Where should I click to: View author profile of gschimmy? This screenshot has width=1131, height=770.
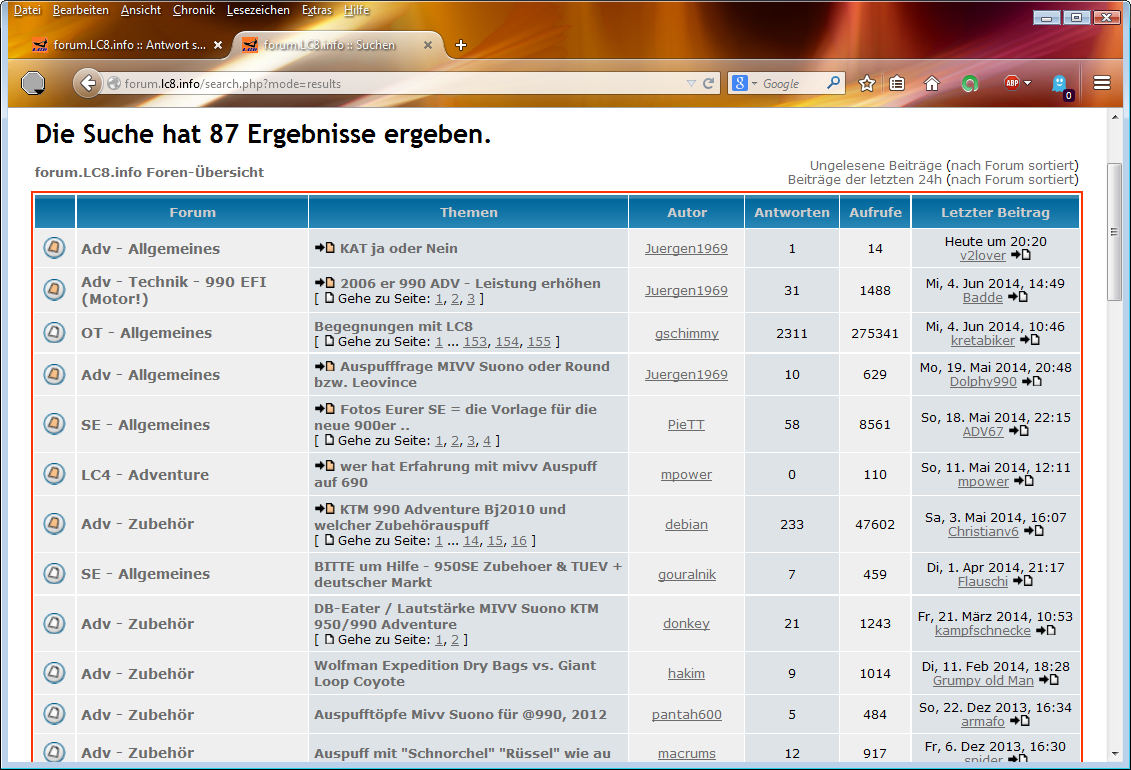click(x=686, y=333)
